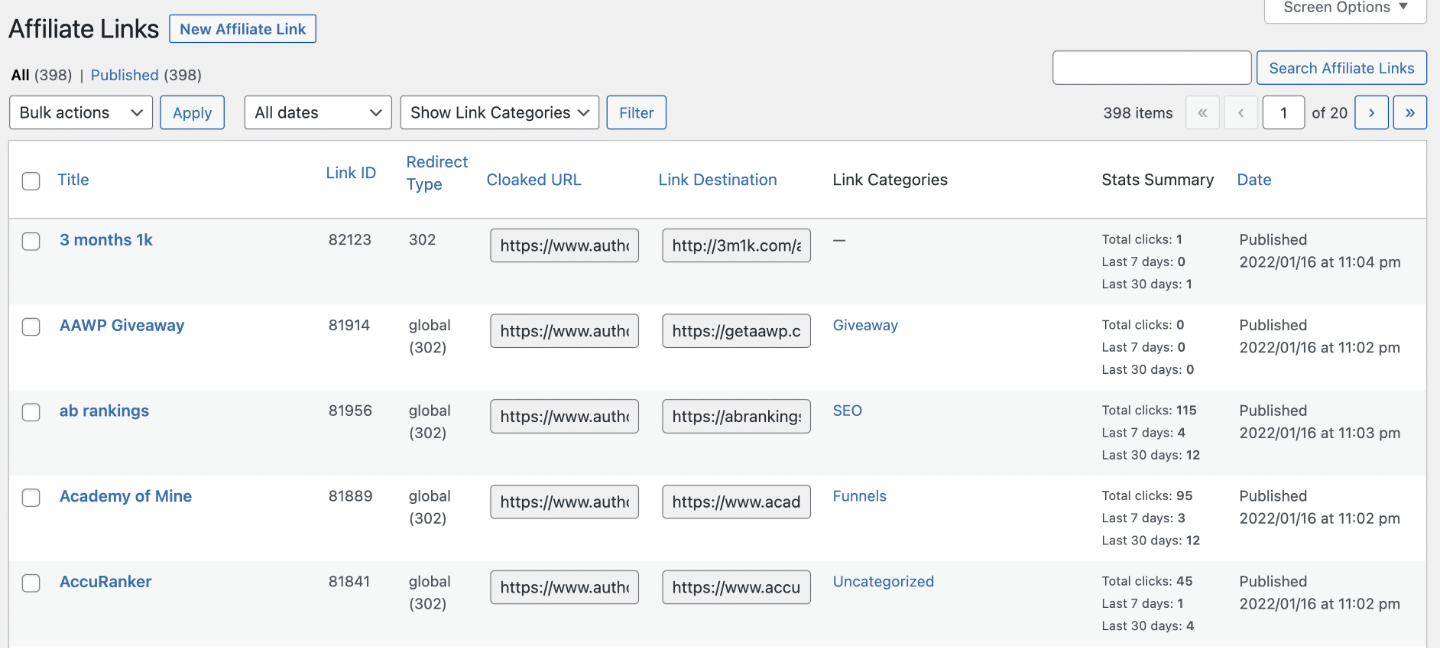Focus the affiliate links search field

point(1151,68)
